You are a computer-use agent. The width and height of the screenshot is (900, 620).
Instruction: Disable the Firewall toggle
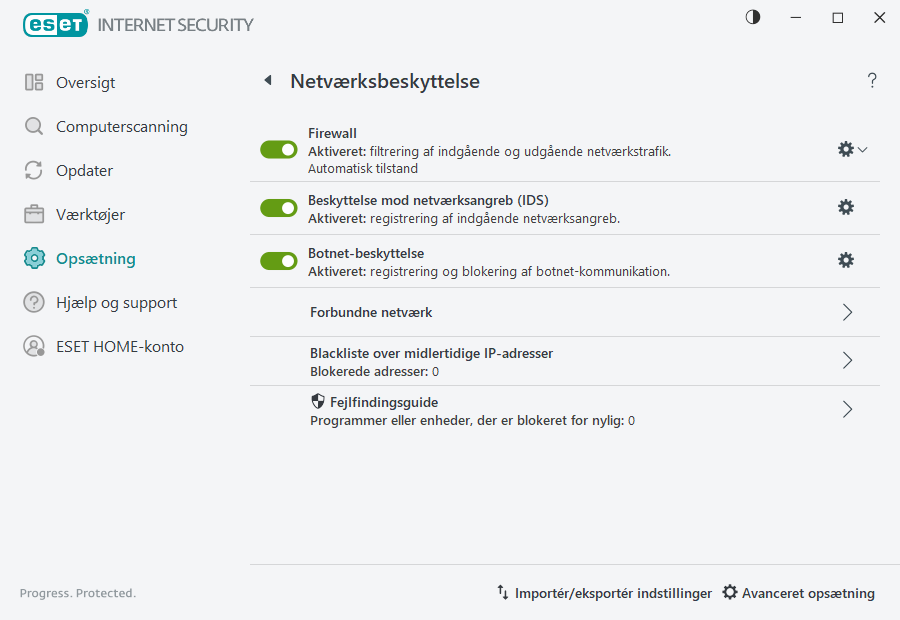[278, 149]
